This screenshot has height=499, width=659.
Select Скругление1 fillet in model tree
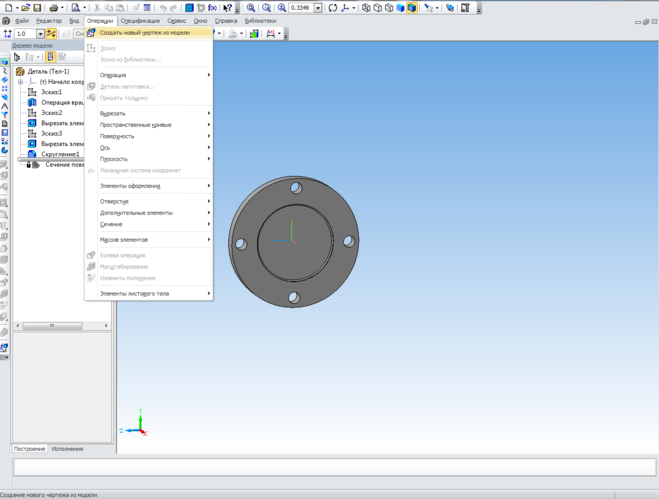(x=59, y=154)
